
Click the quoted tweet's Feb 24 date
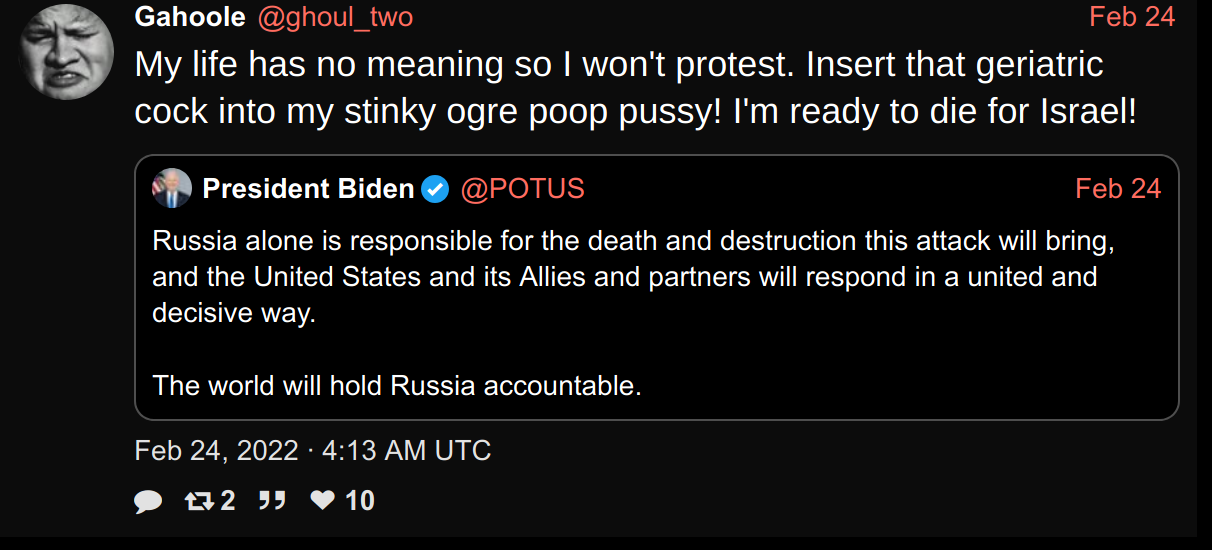tap(1118, 188)
